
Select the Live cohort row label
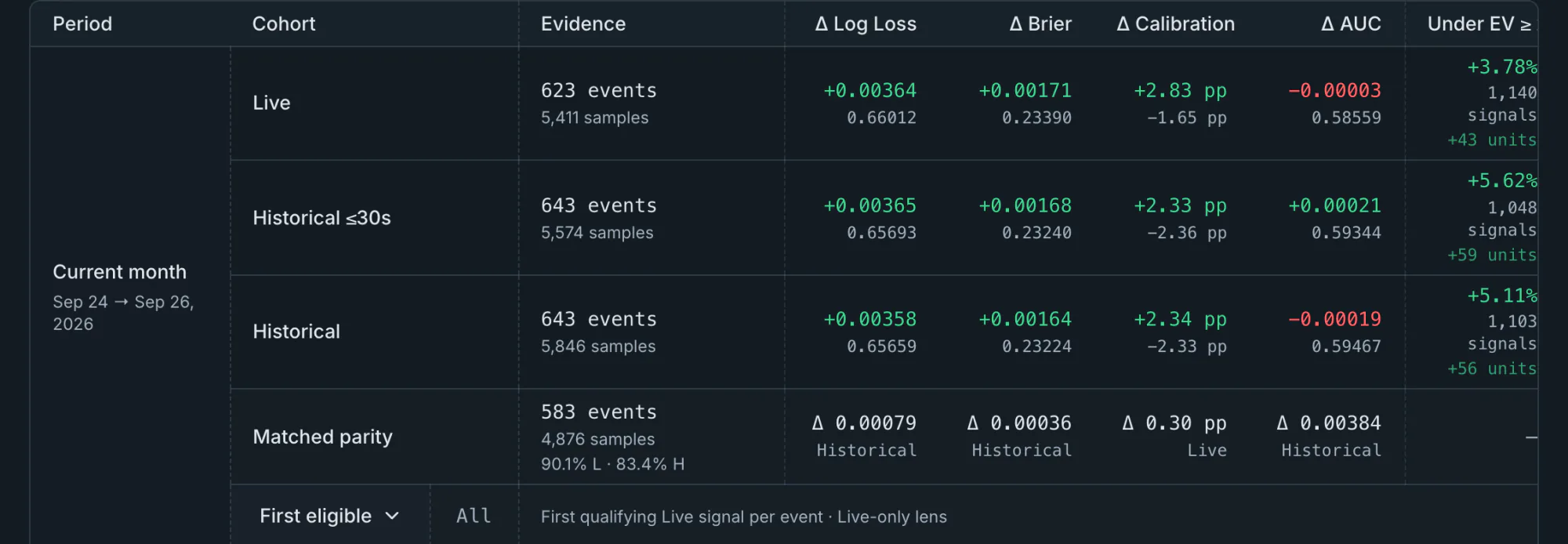click(271, 103)
